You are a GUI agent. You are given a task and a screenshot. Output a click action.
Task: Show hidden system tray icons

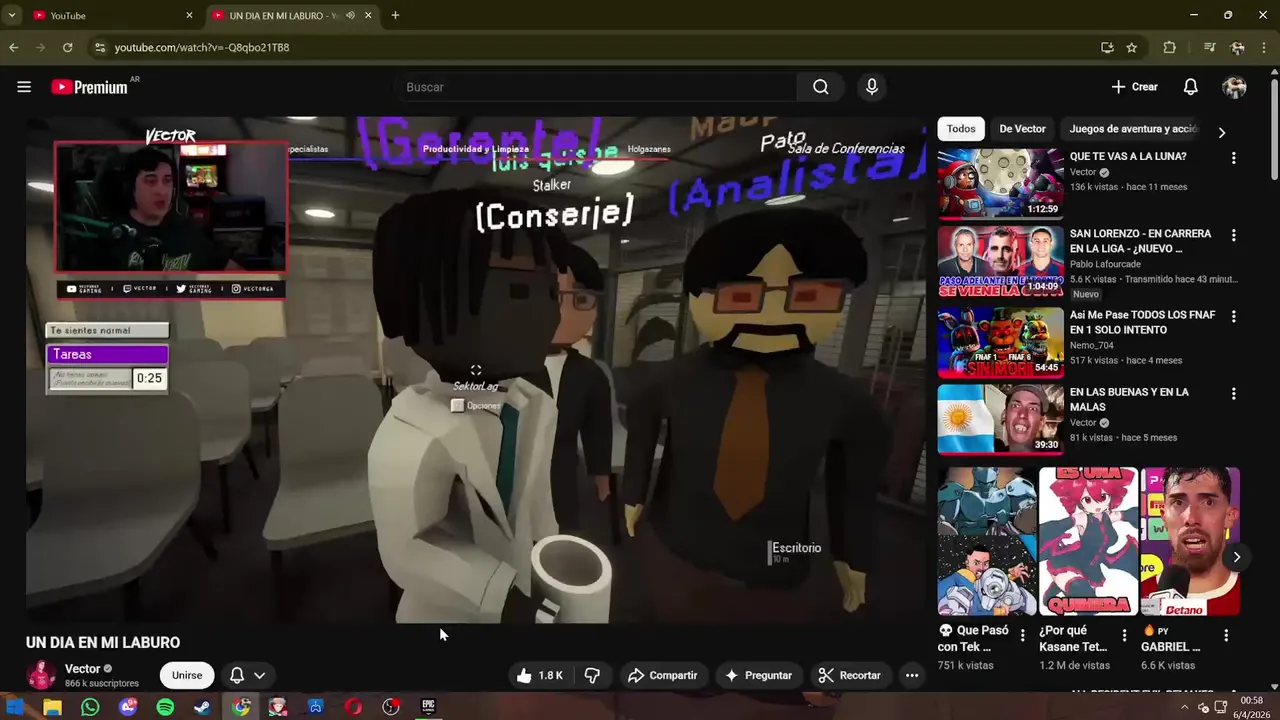(x=1186, y=707)
